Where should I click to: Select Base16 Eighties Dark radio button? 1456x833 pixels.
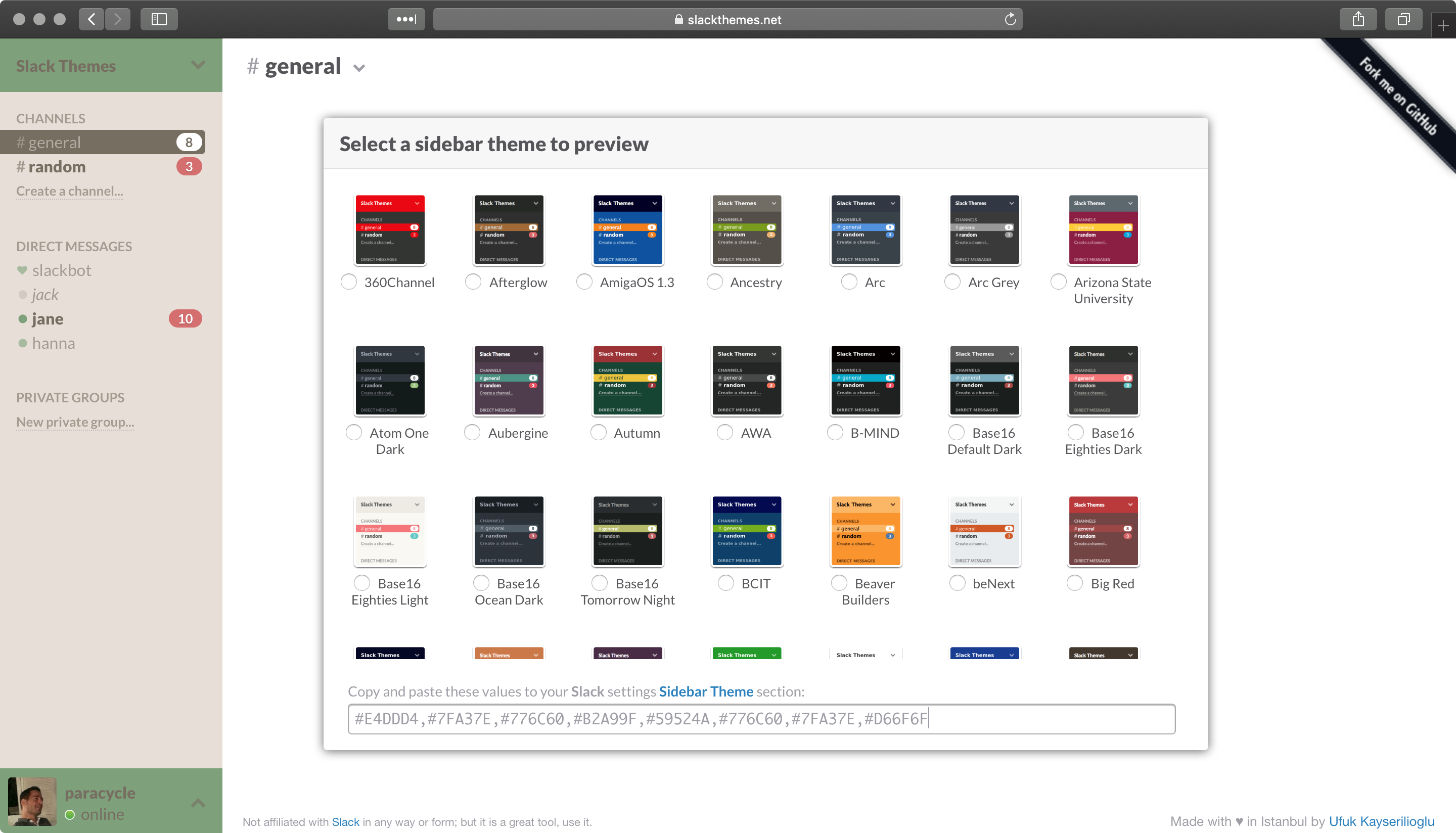pos(1075,432)
